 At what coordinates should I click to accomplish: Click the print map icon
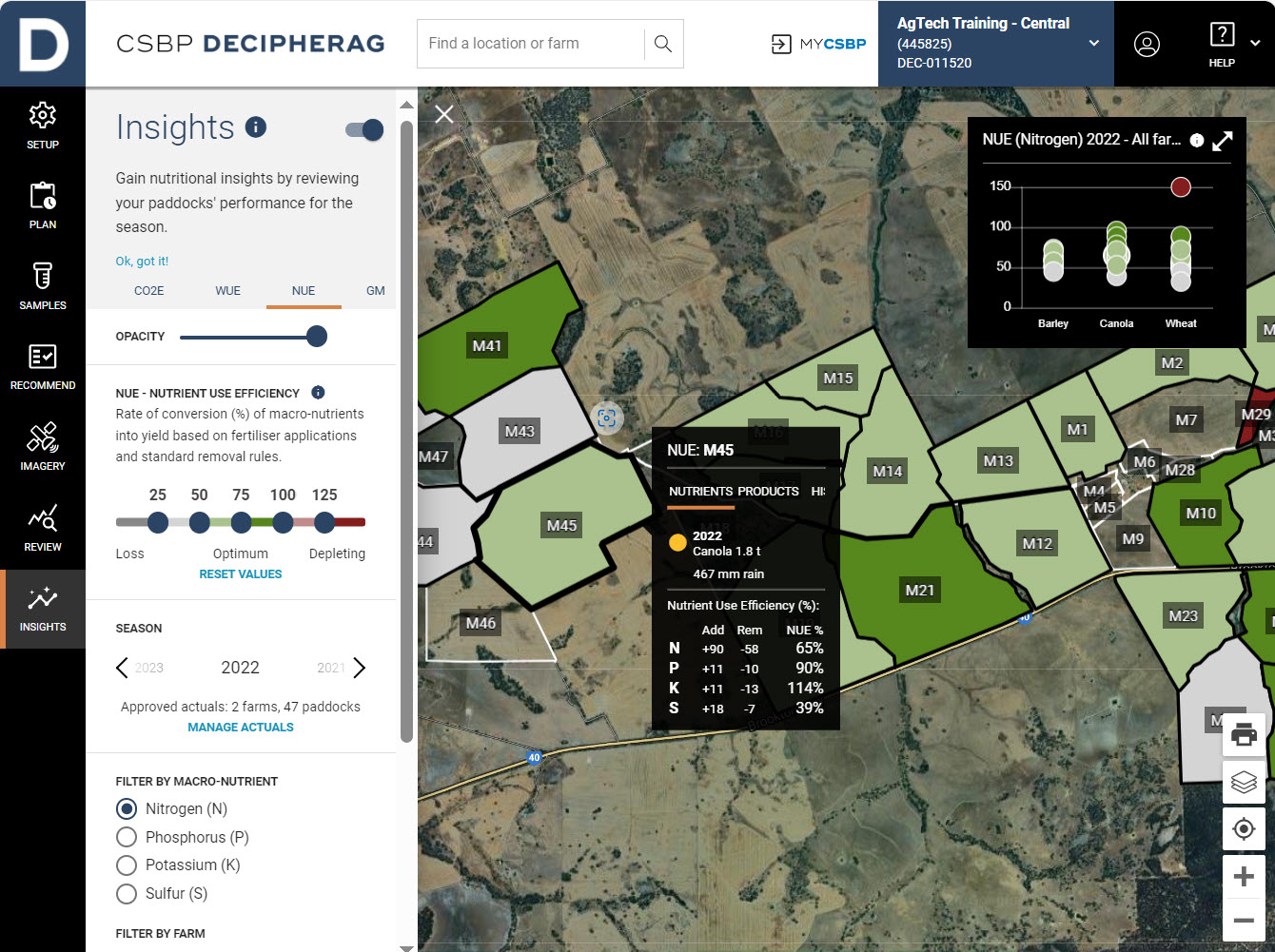point(1244,735)
